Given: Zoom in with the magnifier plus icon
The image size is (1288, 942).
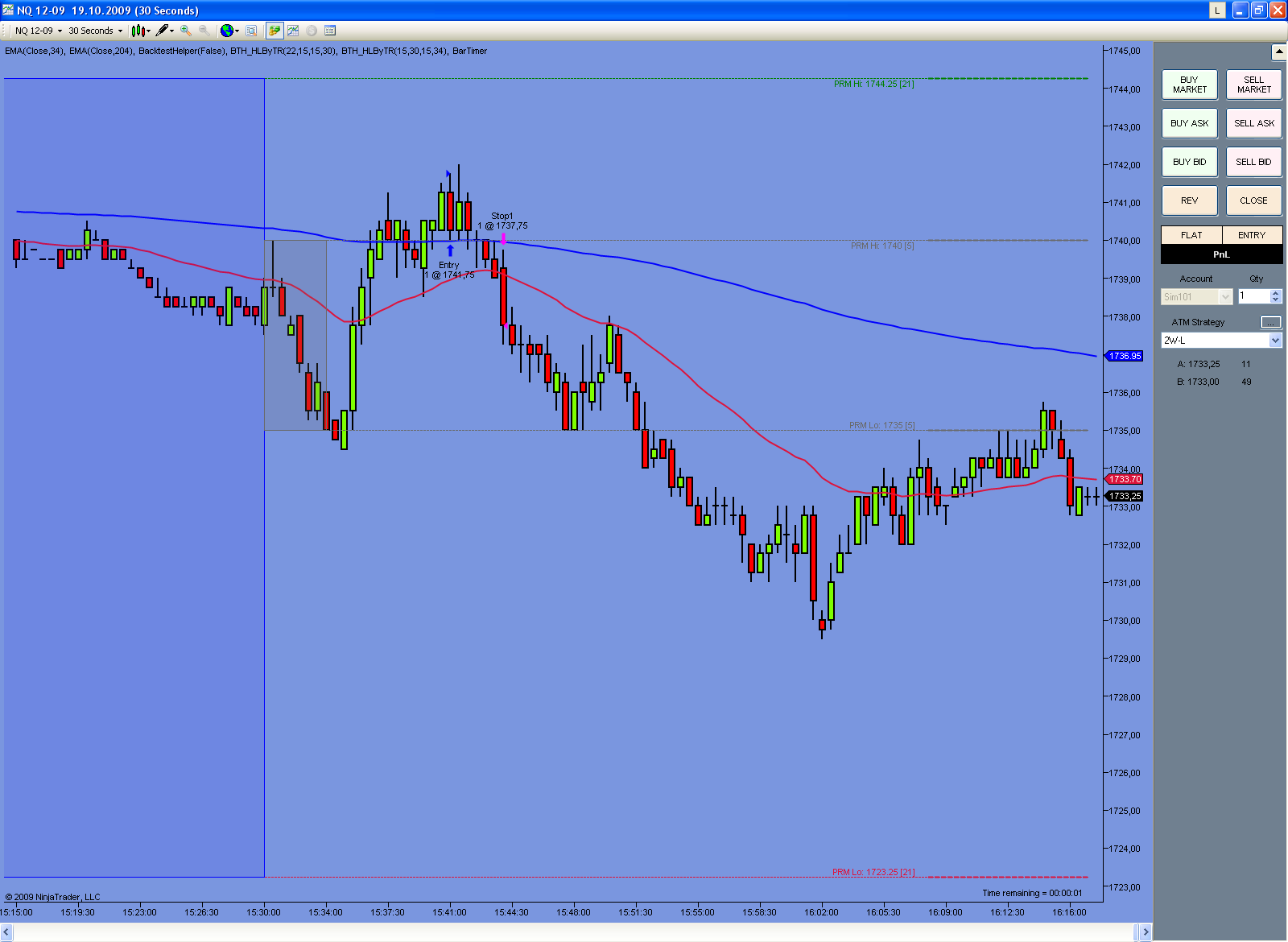Looking at the screenshot, I should click(186, 31).
